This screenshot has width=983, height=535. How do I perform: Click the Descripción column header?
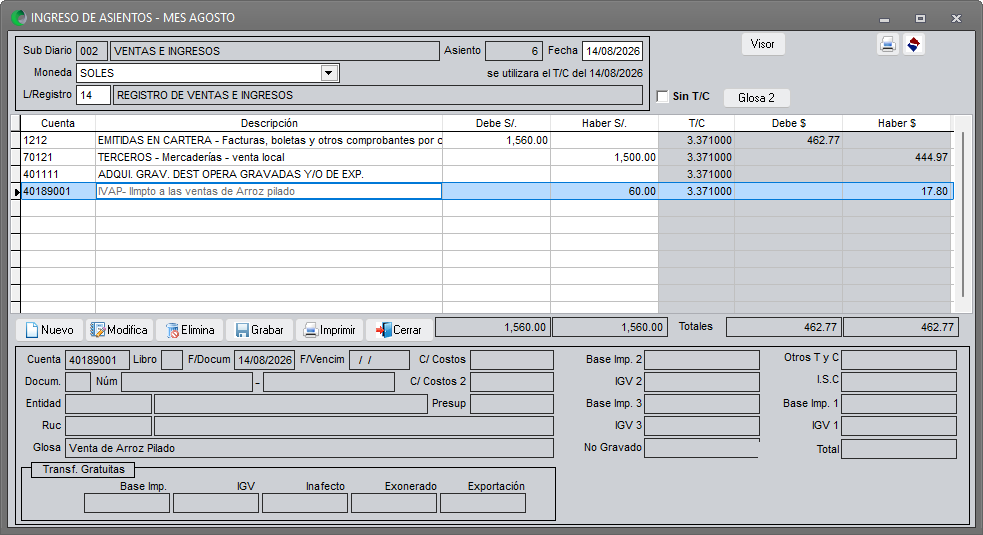(269, 124)
